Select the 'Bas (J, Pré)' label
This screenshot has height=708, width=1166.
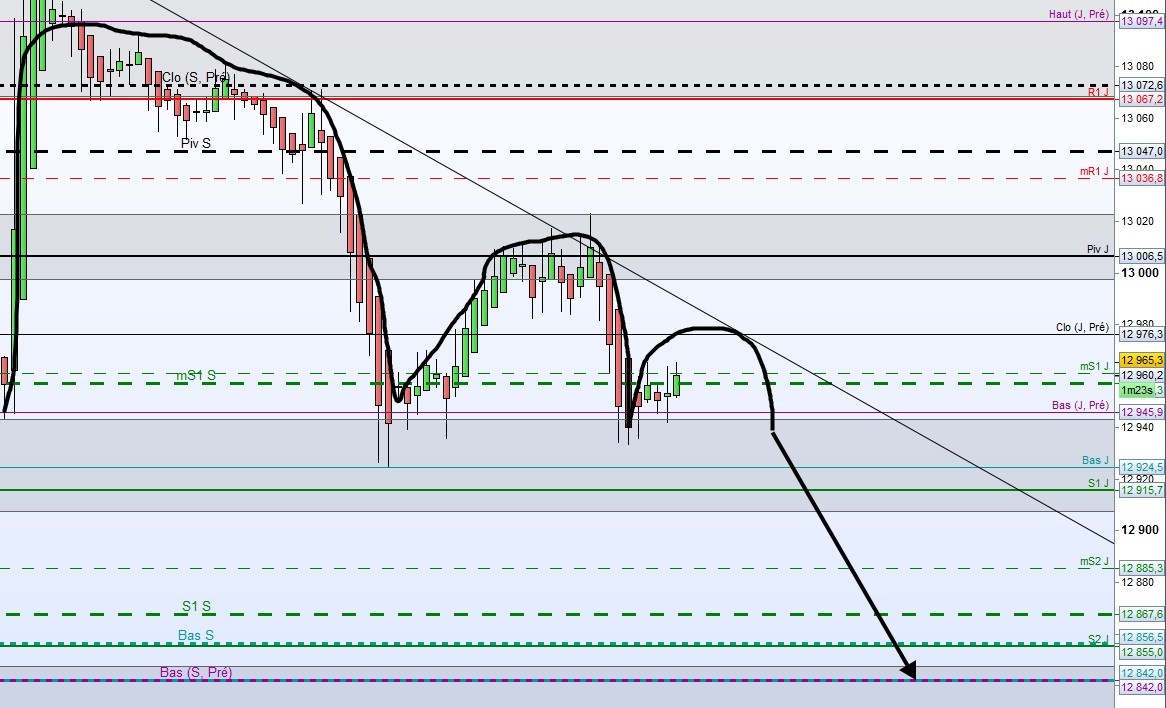point(1080,405)
